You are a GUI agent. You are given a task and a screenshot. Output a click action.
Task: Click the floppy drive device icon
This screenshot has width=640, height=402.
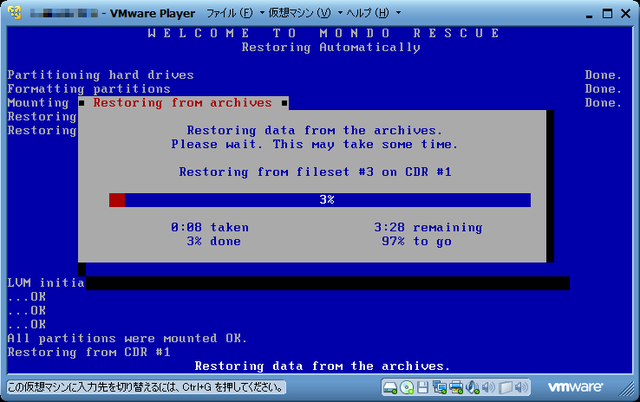(x=423, y=387)
